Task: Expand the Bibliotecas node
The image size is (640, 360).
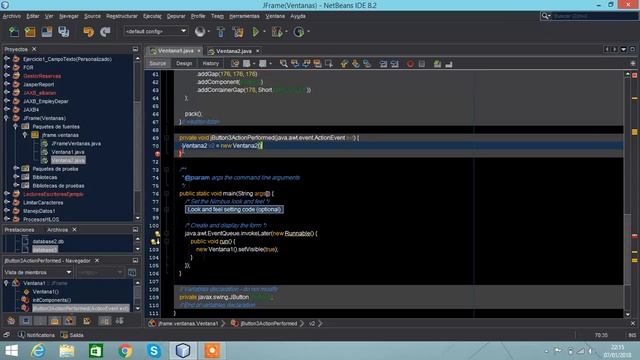Action: [16, 177]
